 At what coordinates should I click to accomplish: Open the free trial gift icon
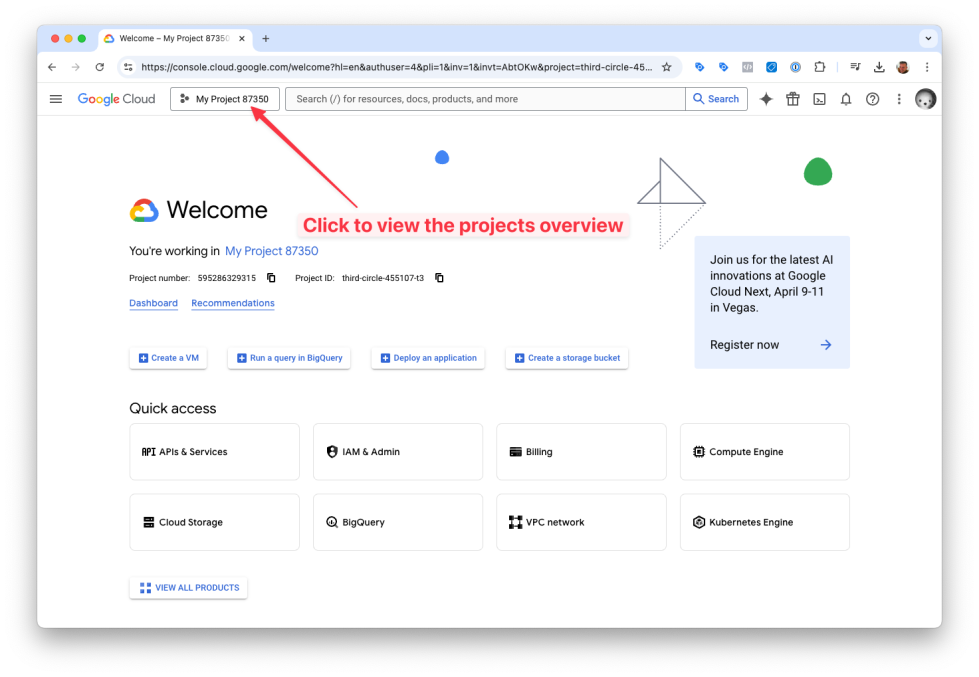tap(793, 99)
